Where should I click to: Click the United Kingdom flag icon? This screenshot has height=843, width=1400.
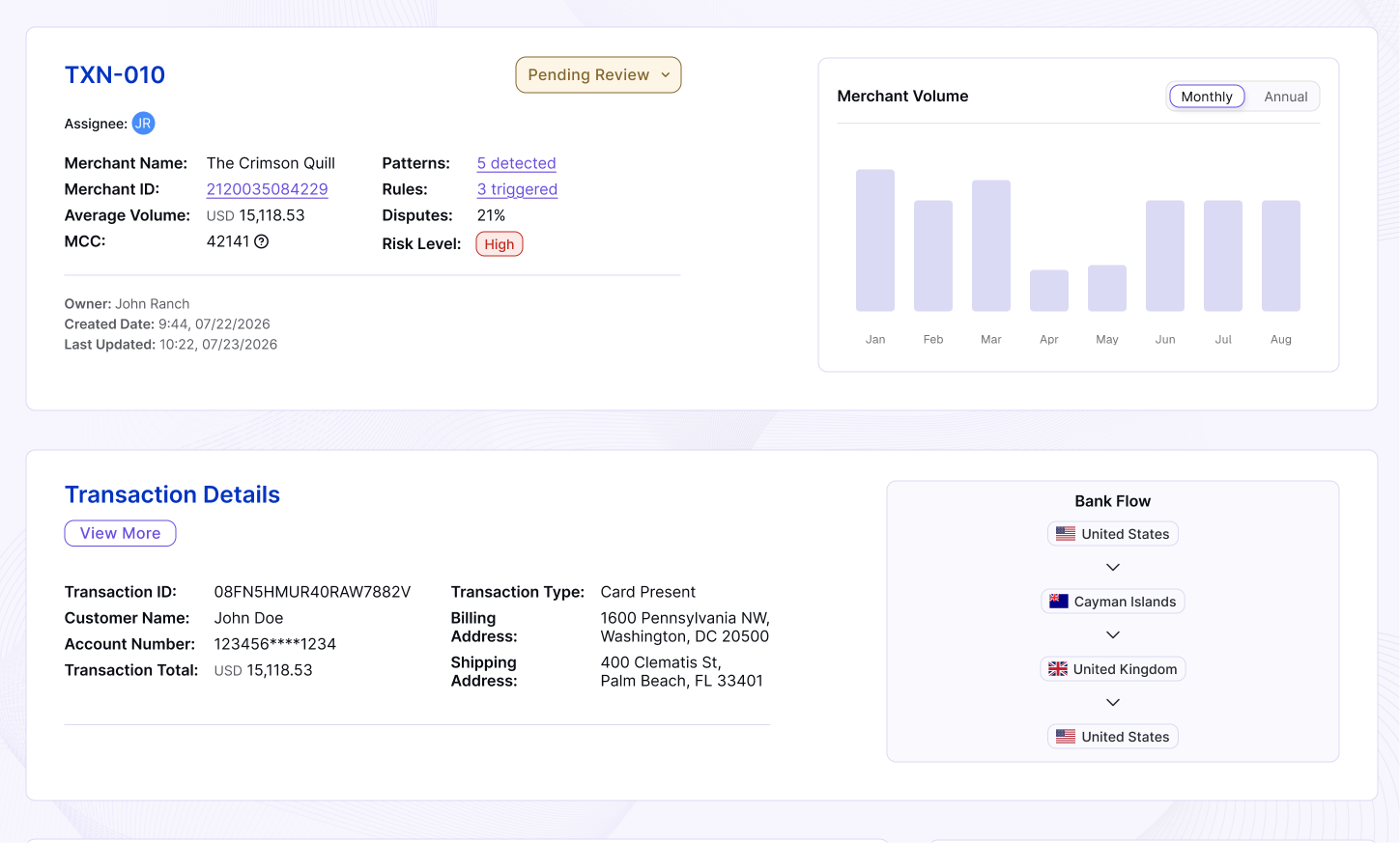[1058, 669]
